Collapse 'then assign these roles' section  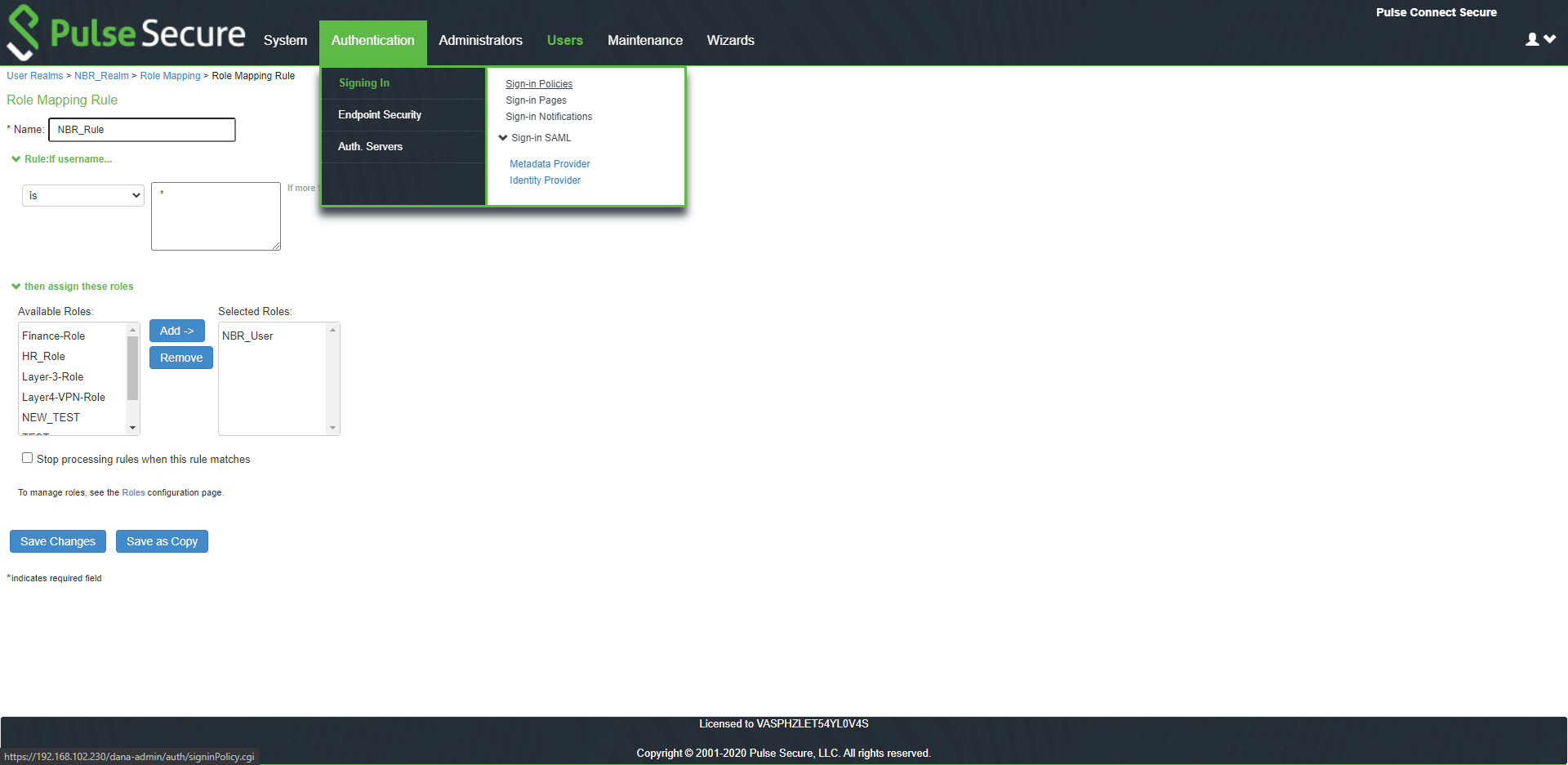click(16, 287)
